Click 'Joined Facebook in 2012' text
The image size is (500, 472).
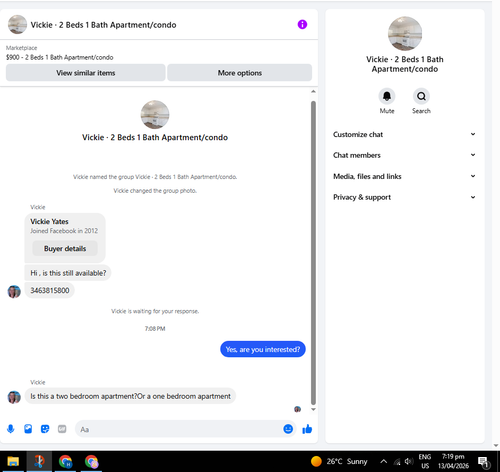[x=64, y=231]
